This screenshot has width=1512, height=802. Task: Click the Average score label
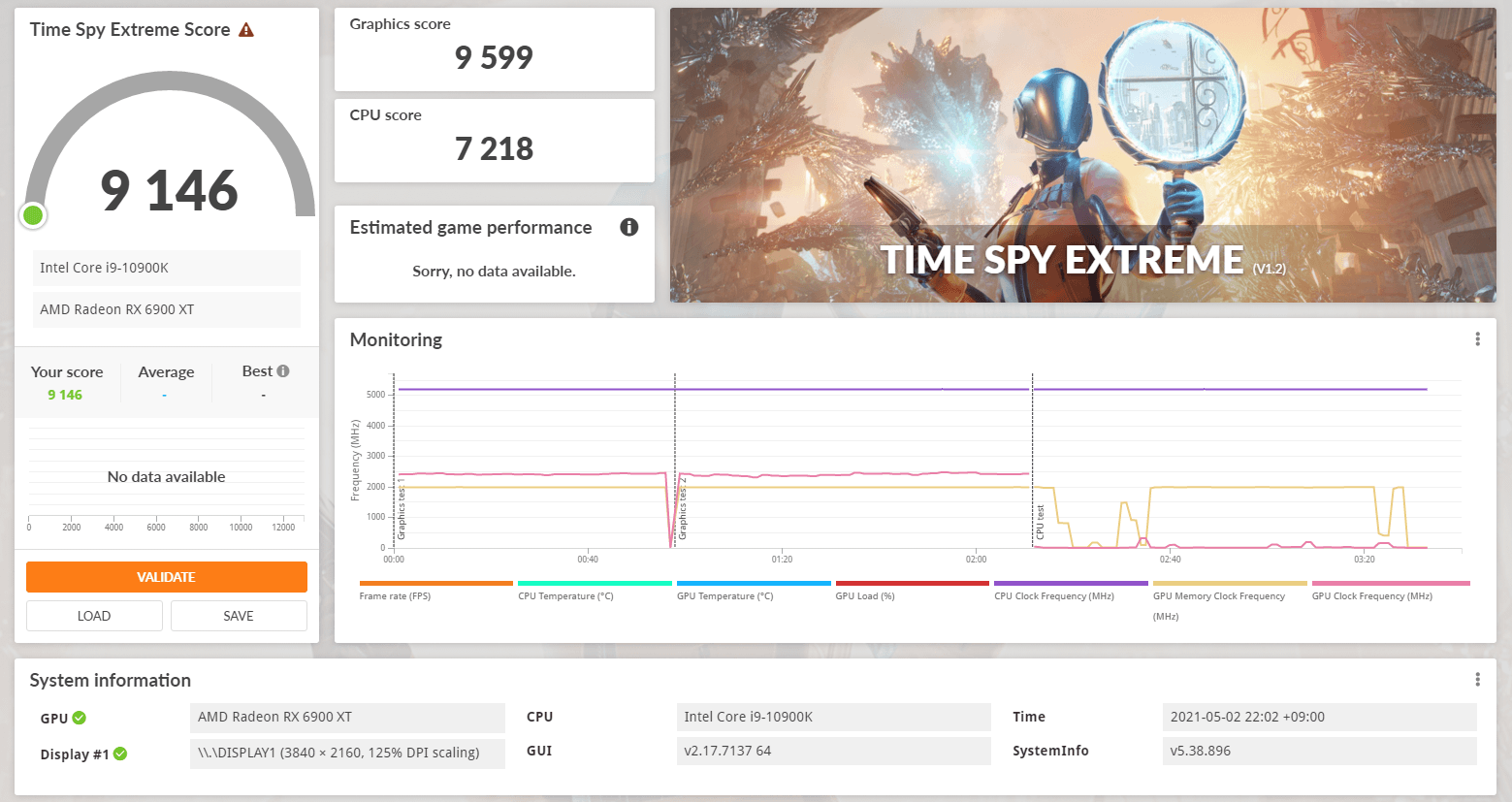pos(166,371)
